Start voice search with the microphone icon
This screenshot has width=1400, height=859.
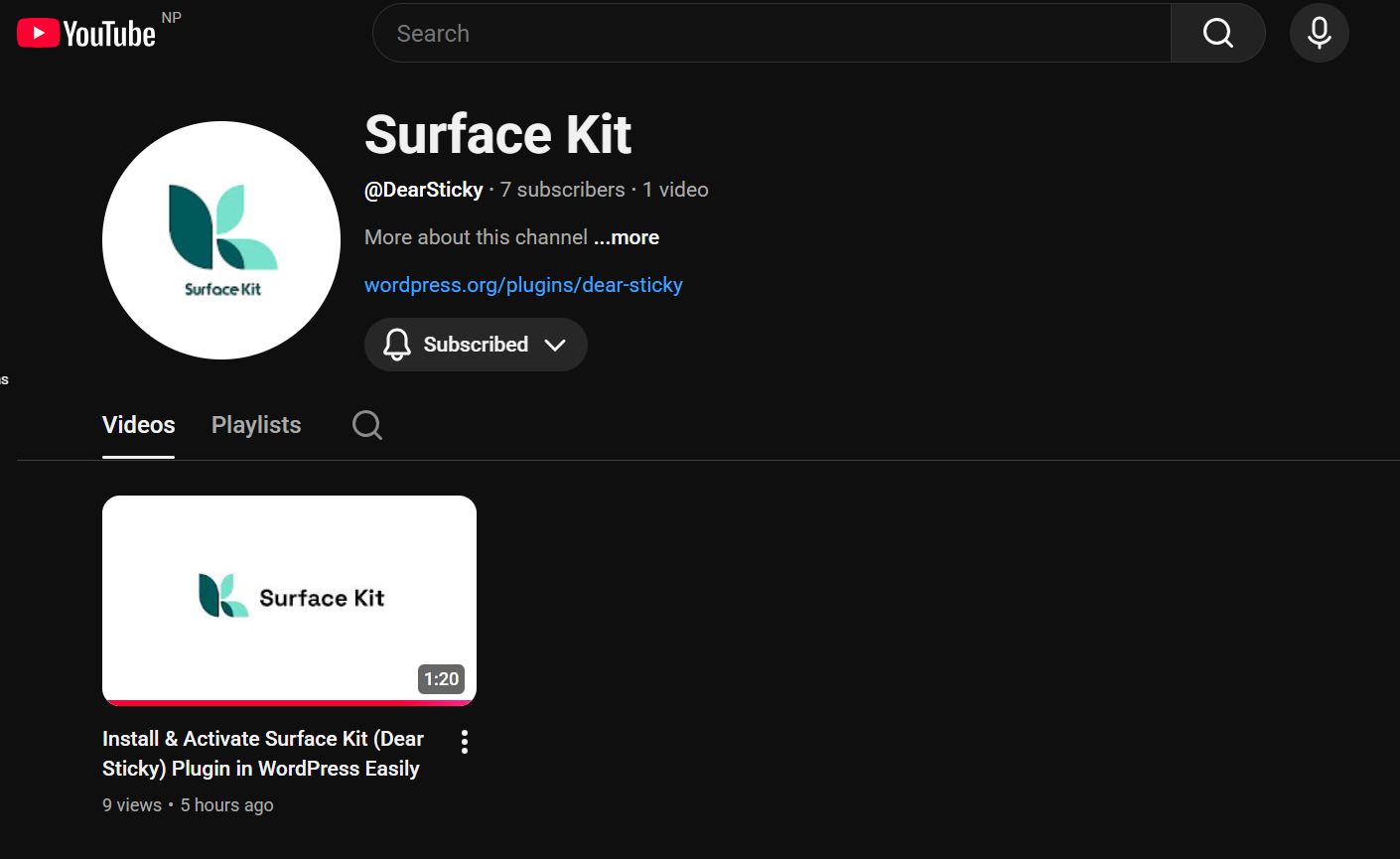point(1319,33)
